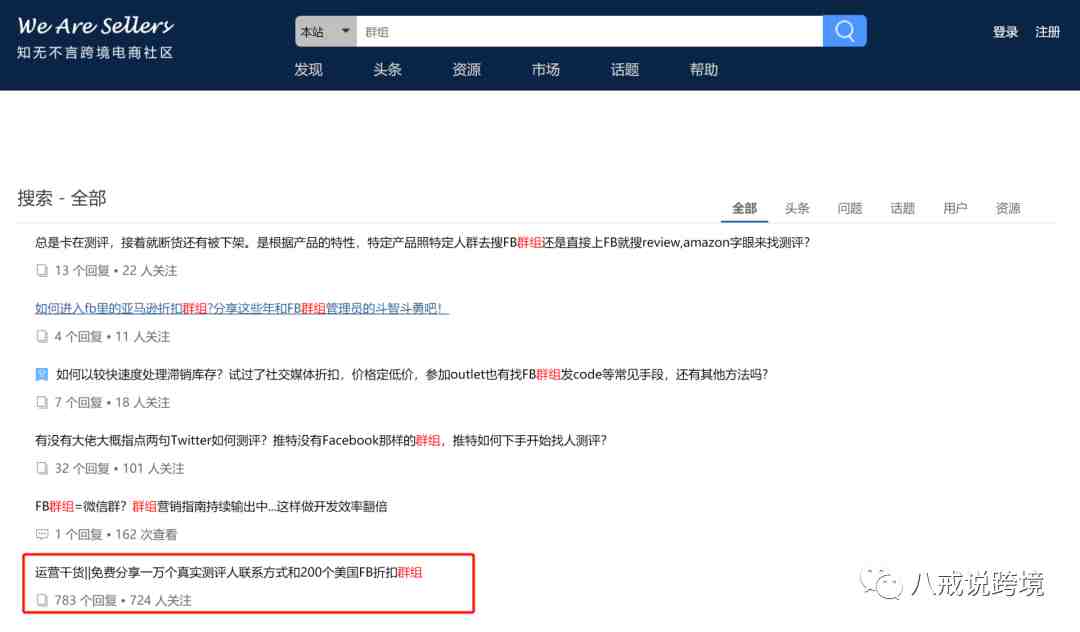Click the comment icon beside 1 个回复

[x=42, y=534]
